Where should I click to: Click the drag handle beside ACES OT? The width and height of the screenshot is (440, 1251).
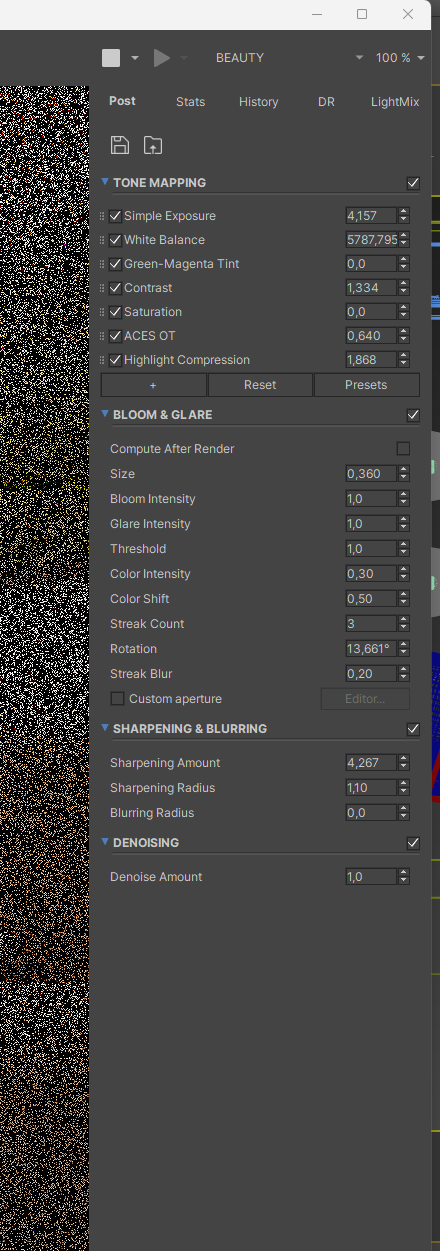[x=103, y=336]
